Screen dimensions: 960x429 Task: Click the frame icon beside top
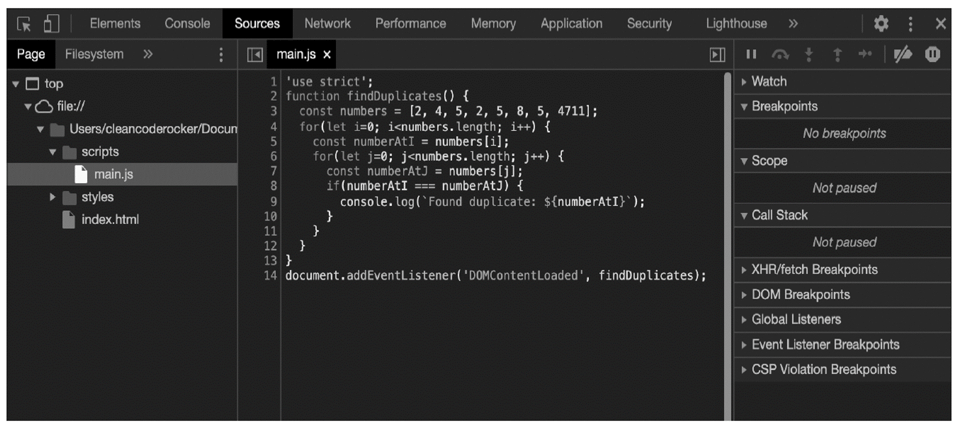coord(32,84)
